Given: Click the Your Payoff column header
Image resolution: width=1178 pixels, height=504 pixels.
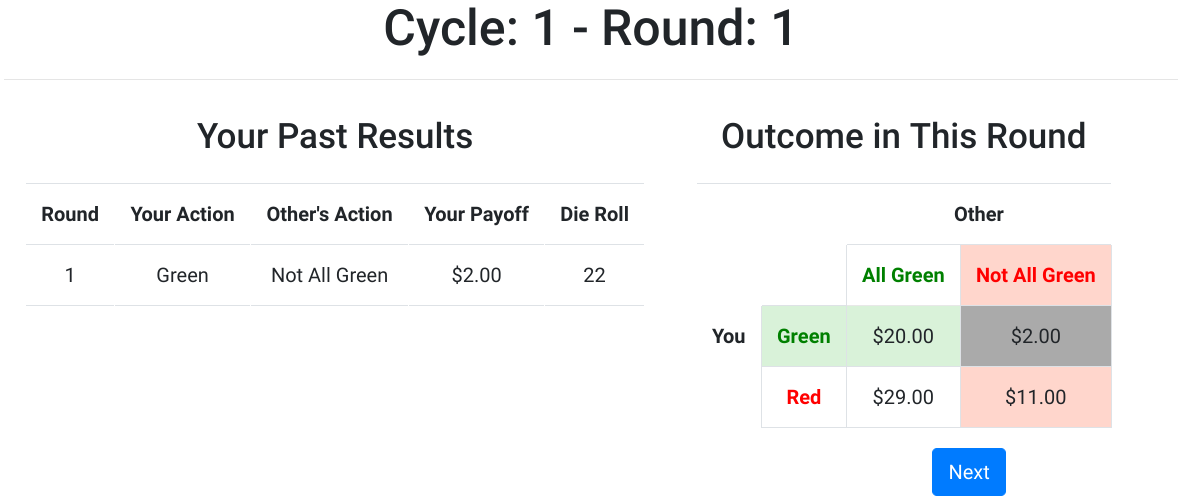Looking at the screenshot, I should [476, 214].
